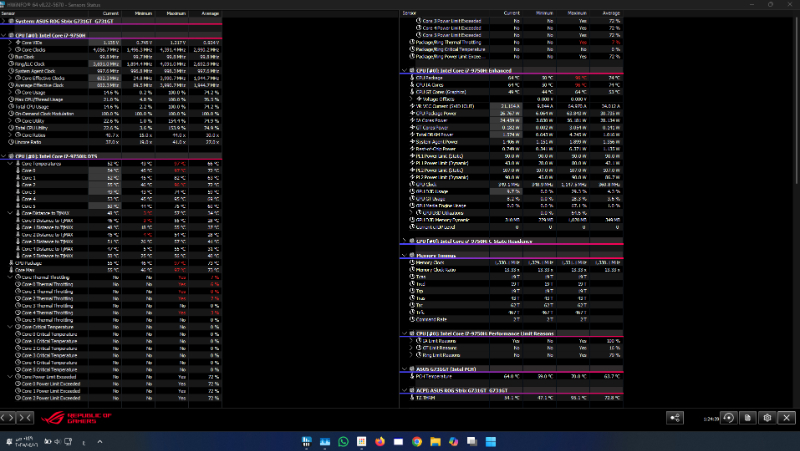Screen dimensions: 800x451
Task: Select the System Agent Clock row
Action: [x=111, y=71]
